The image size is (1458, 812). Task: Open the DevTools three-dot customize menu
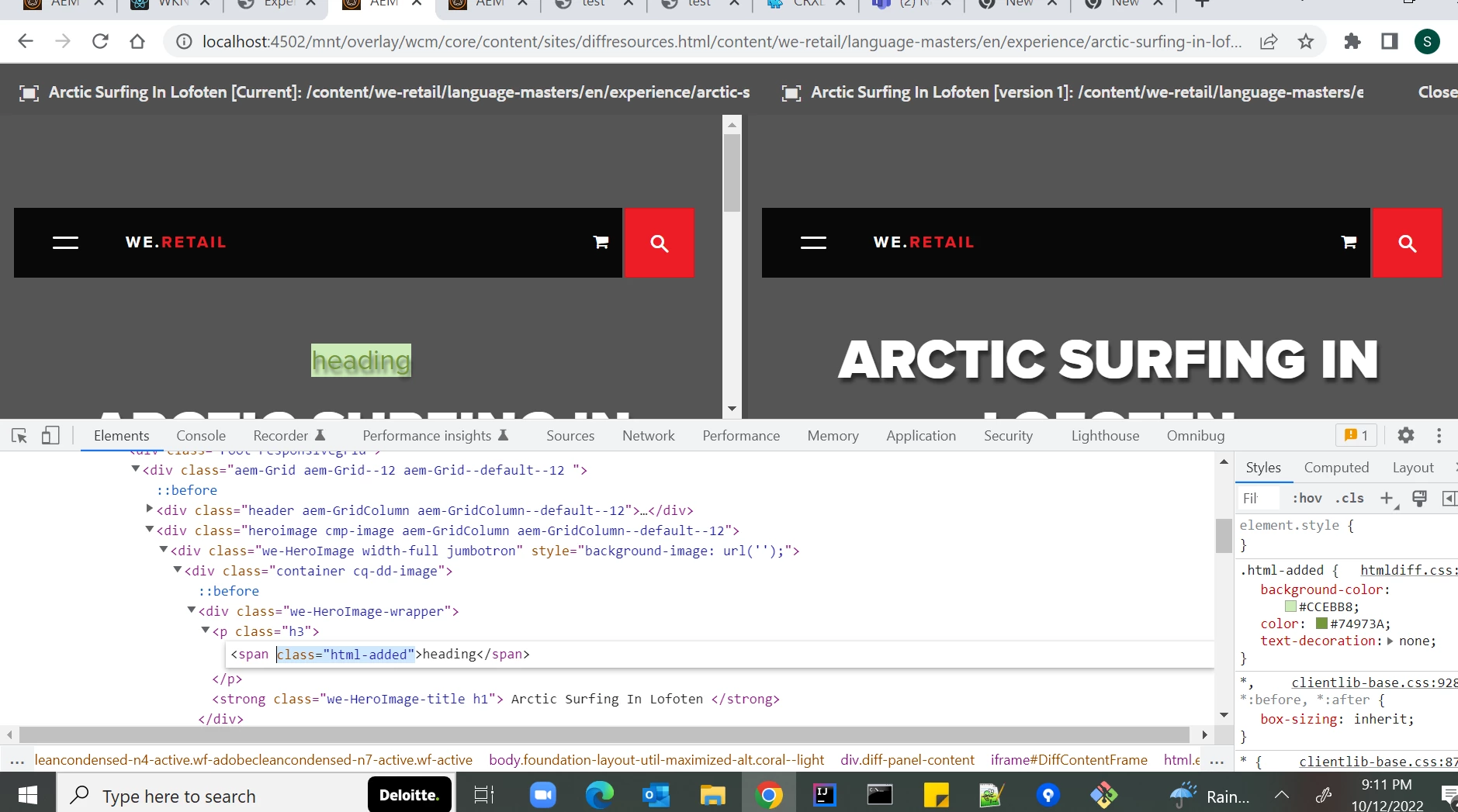1439,436
